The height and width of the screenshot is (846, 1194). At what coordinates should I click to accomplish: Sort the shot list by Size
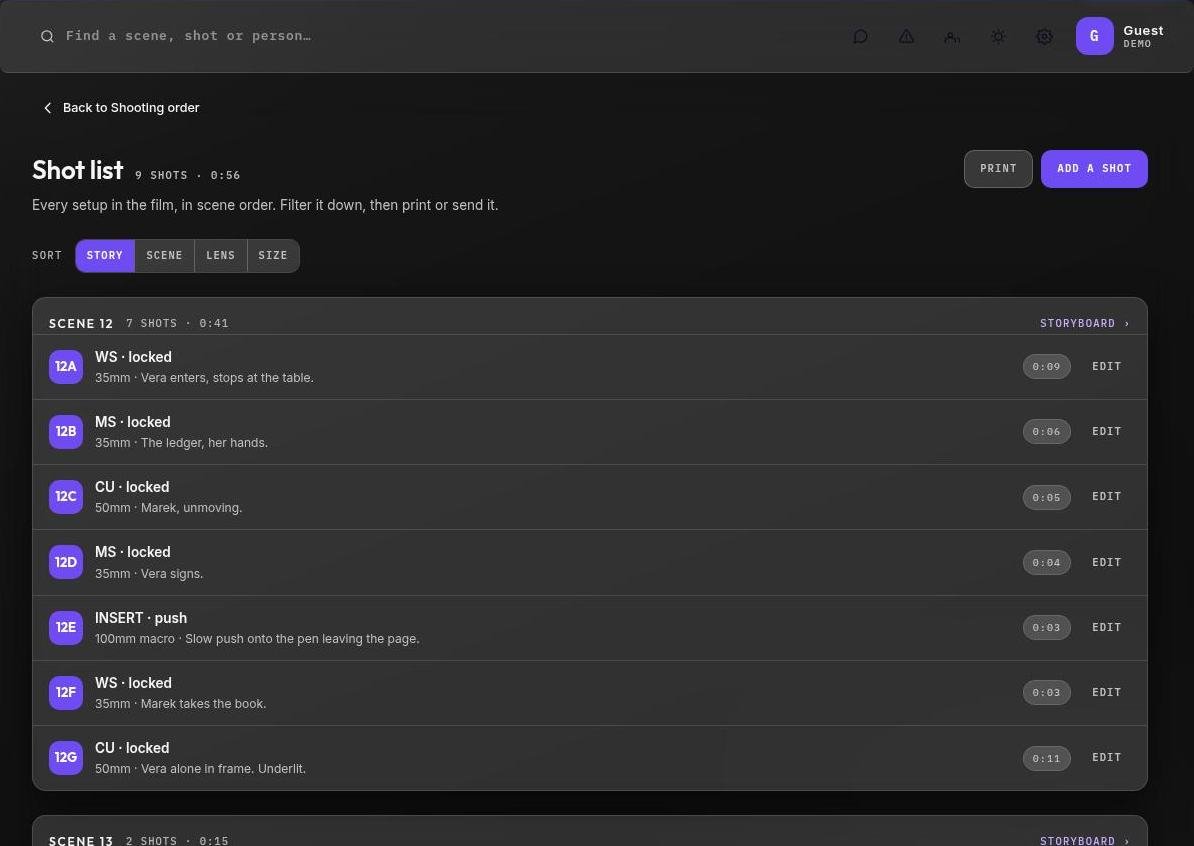point(273,256)
